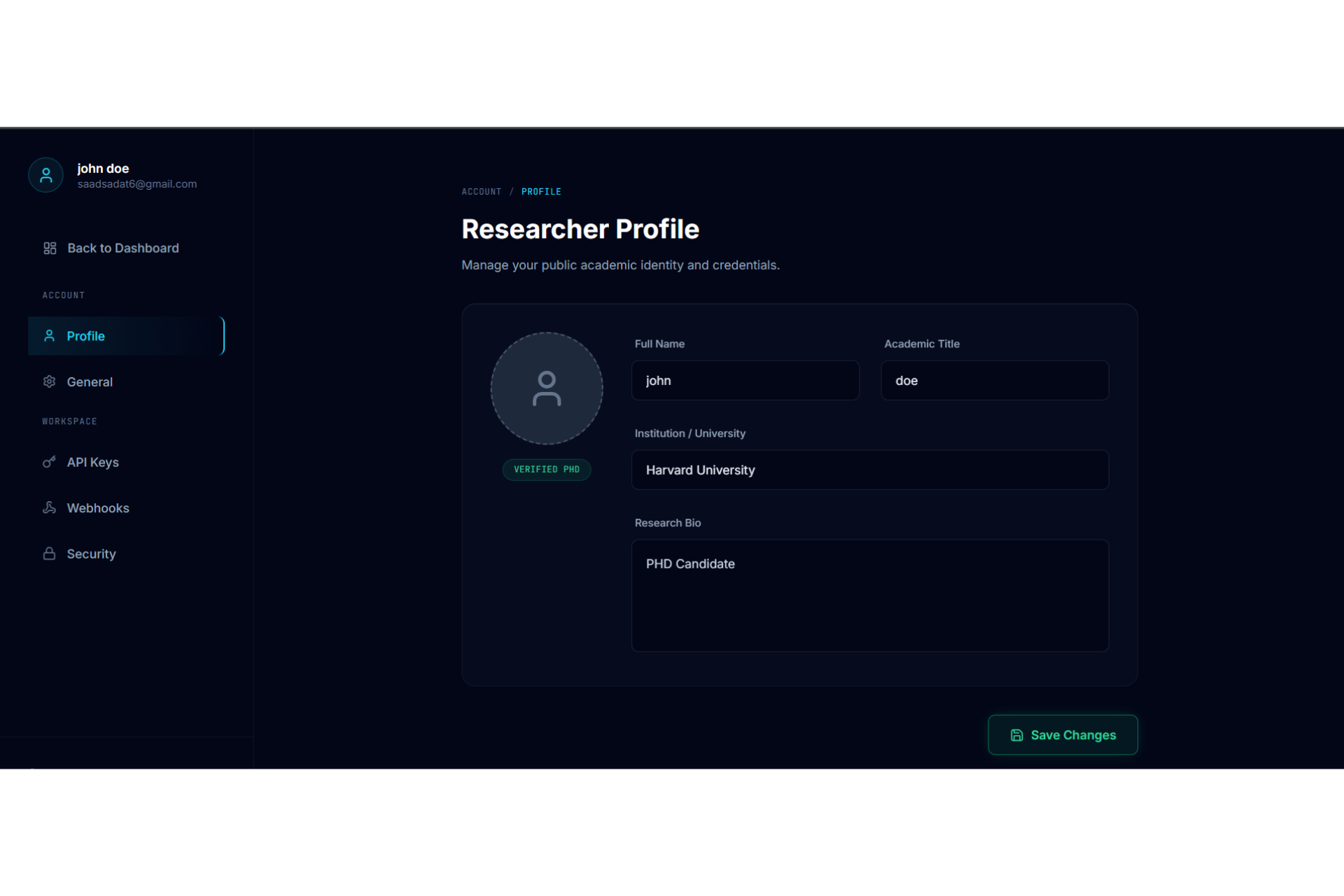Click the Verified PHD badge
Screen dimensions: 1344x896
click(x=546, y=470)
